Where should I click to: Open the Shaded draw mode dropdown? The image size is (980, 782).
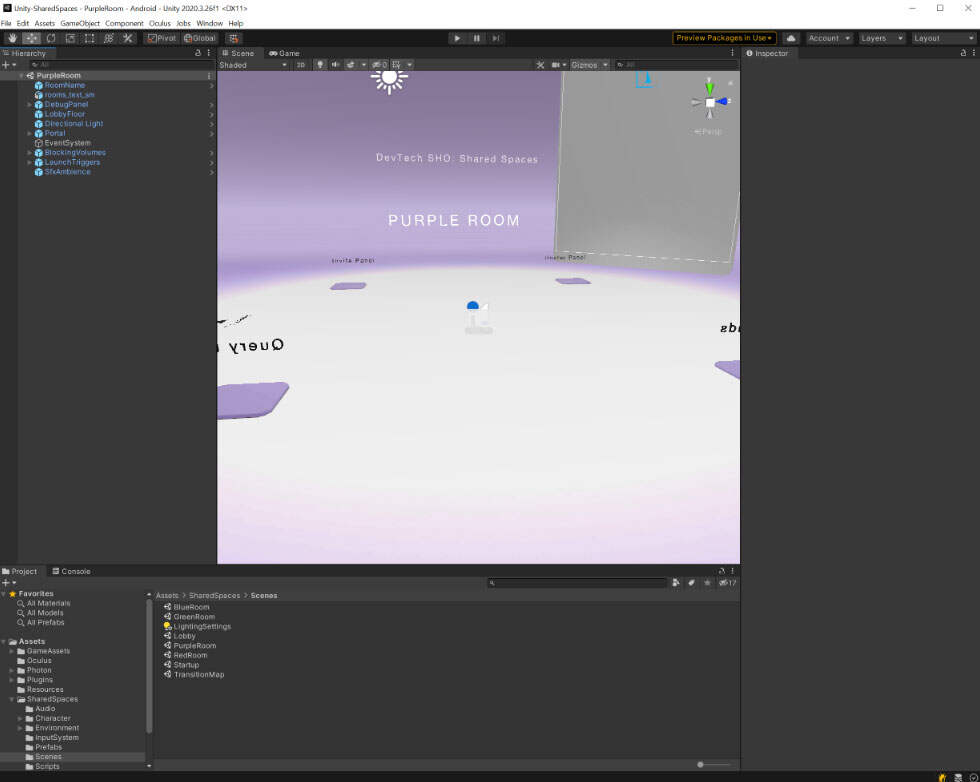(253, 65)
